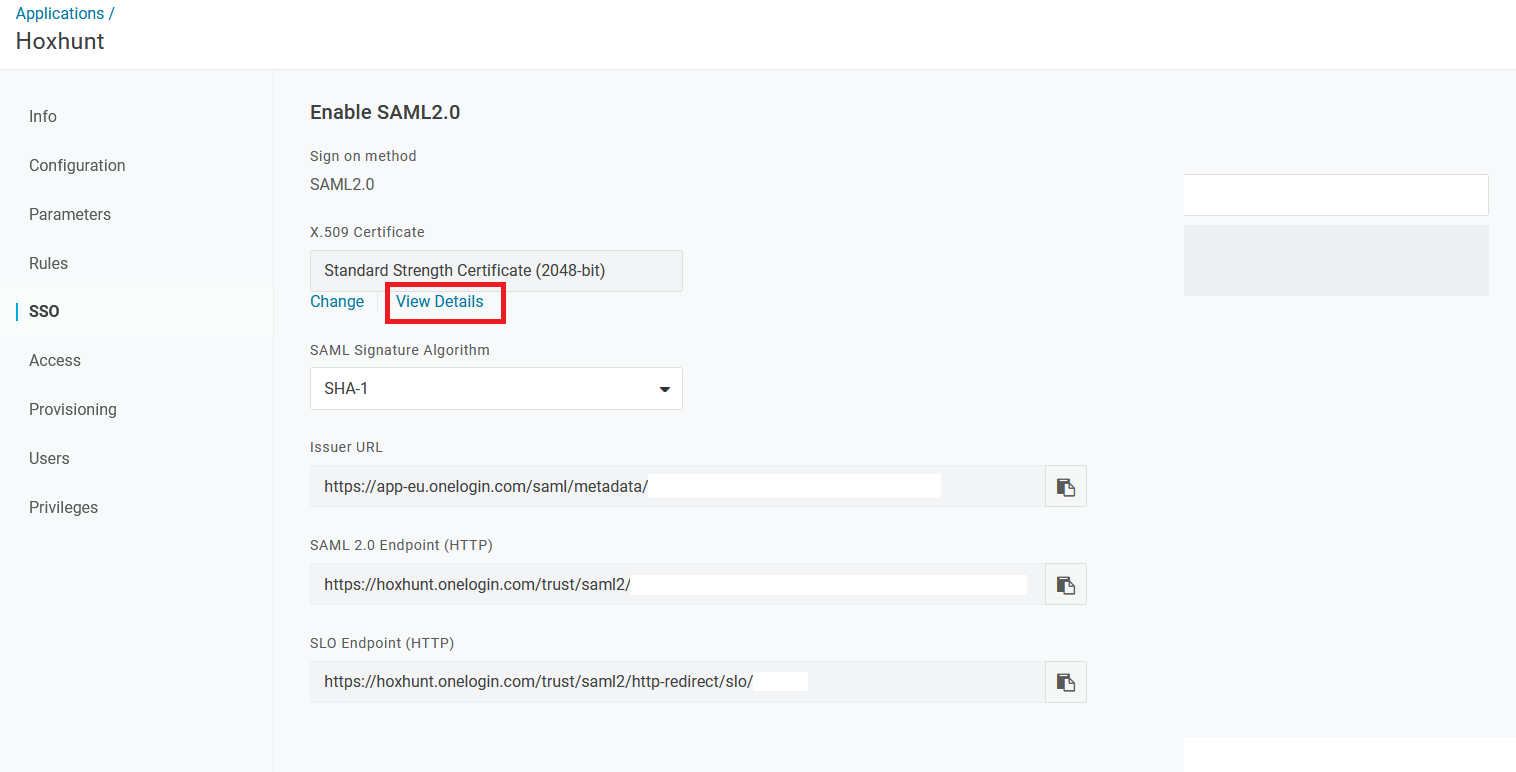Open the SAML Signature Algorithm dropdown
The height and width of the screenshot is (772, 1516).
click(x=496, y=388)
